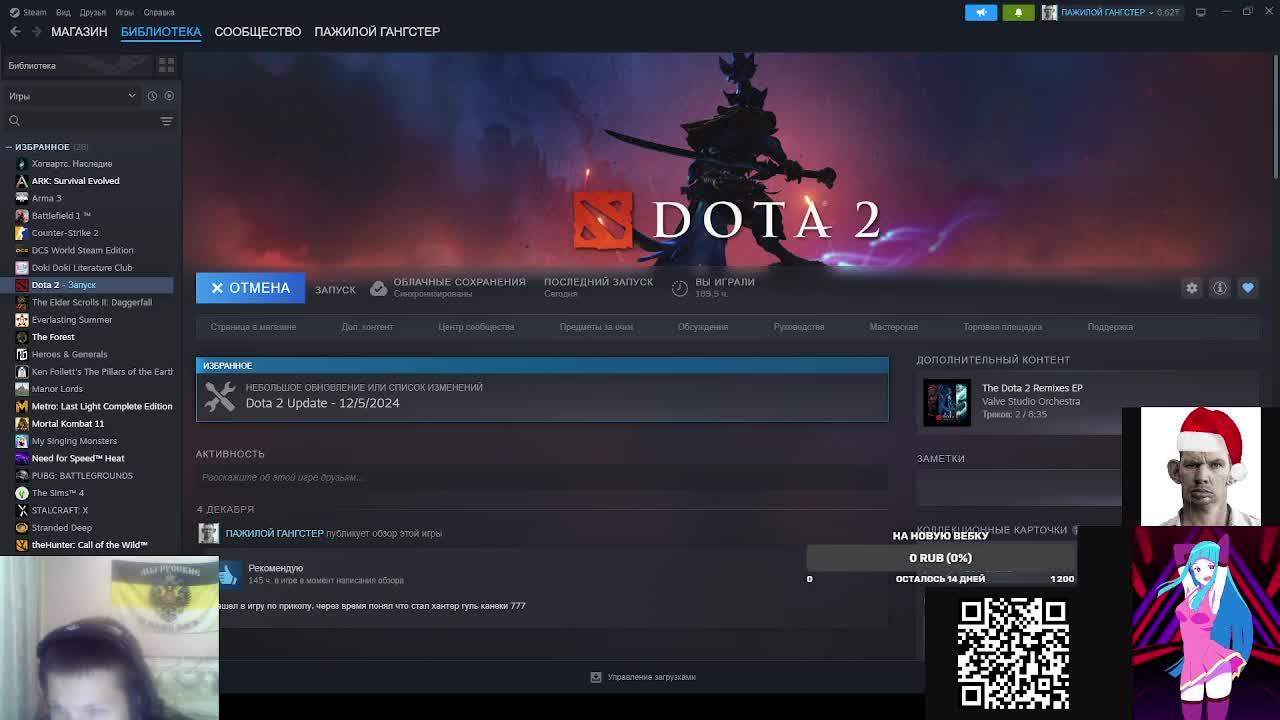Click the ARK: Survival Evolved icon
The height and width of the screenshot is (720, 1280).
[x=21, y=181]
